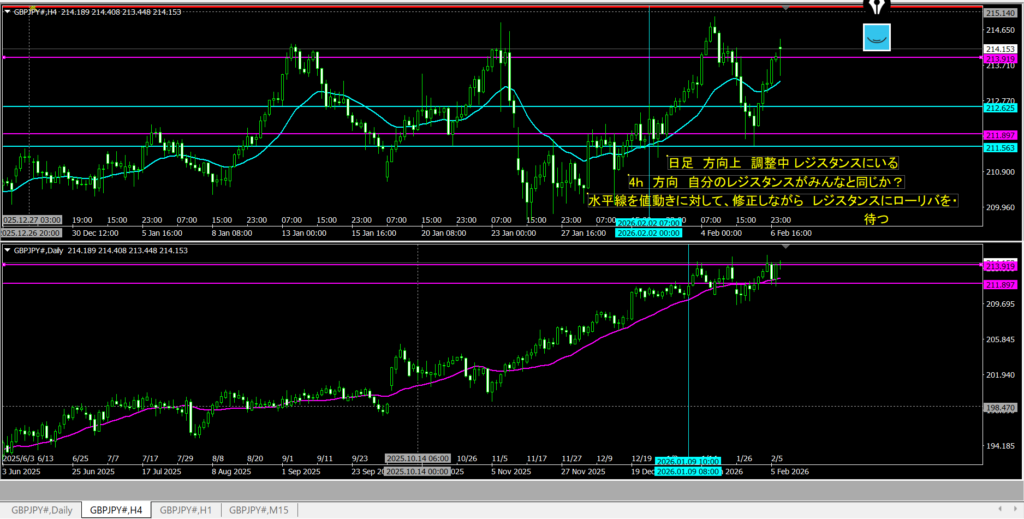Click the 2026.02.02 07:00 time marker on H4 chart
The image size is (1024, 519).
click(650, 220)
